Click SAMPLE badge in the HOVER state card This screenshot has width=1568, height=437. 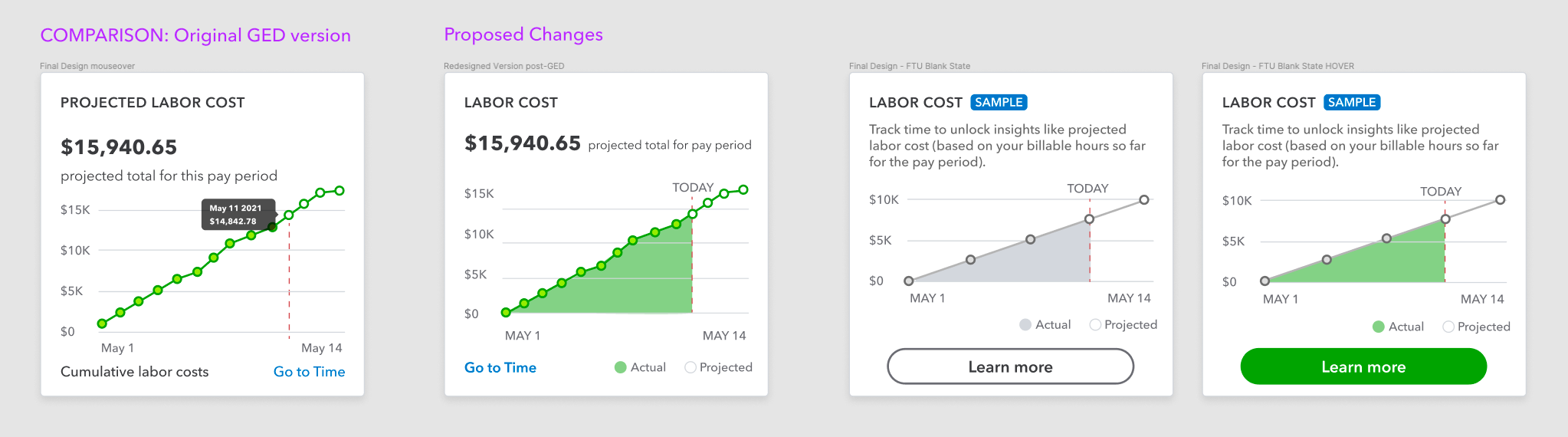(1352, 103)
